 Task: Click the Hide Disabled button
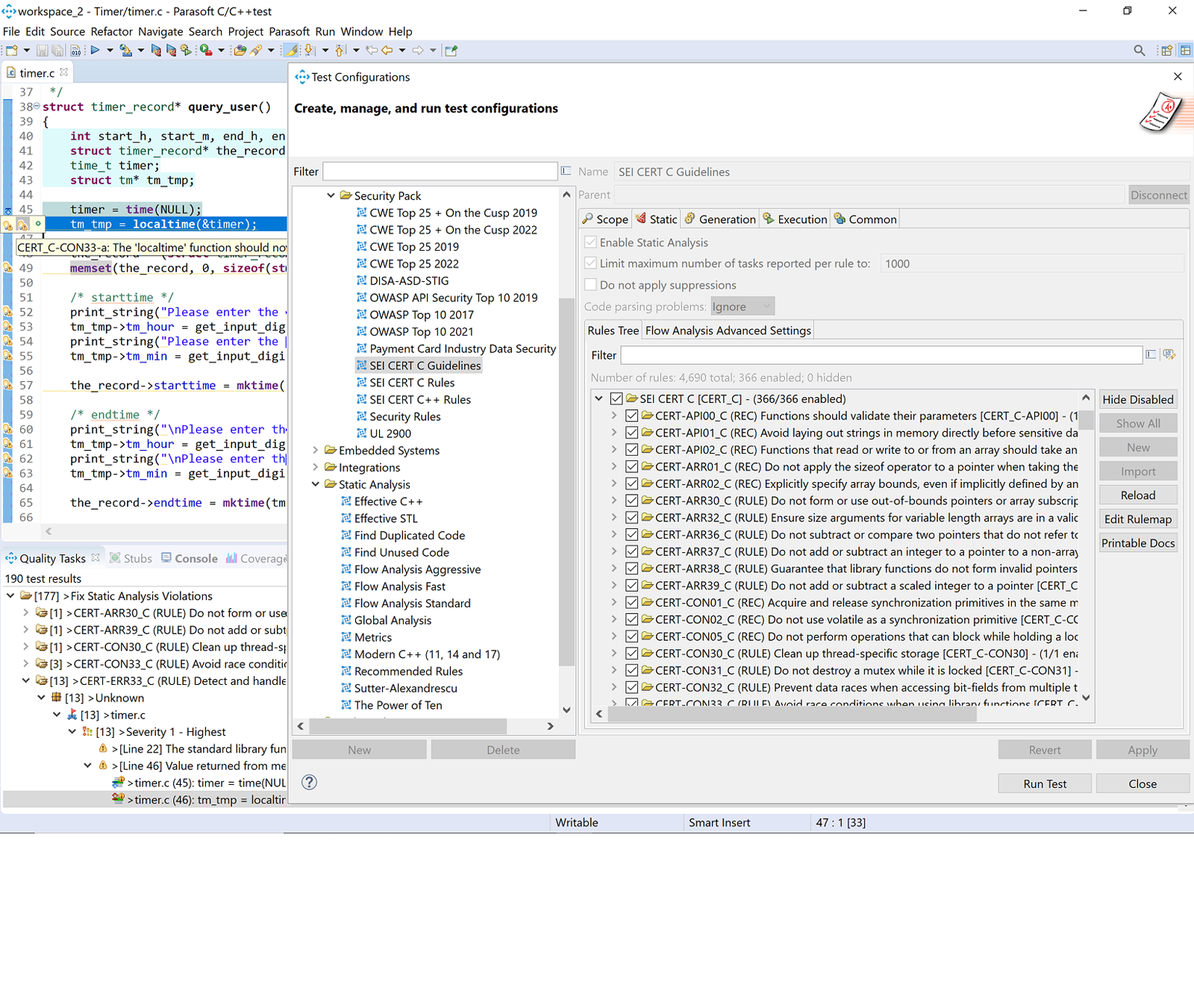pyautogui.click(x=1138, y=399)
